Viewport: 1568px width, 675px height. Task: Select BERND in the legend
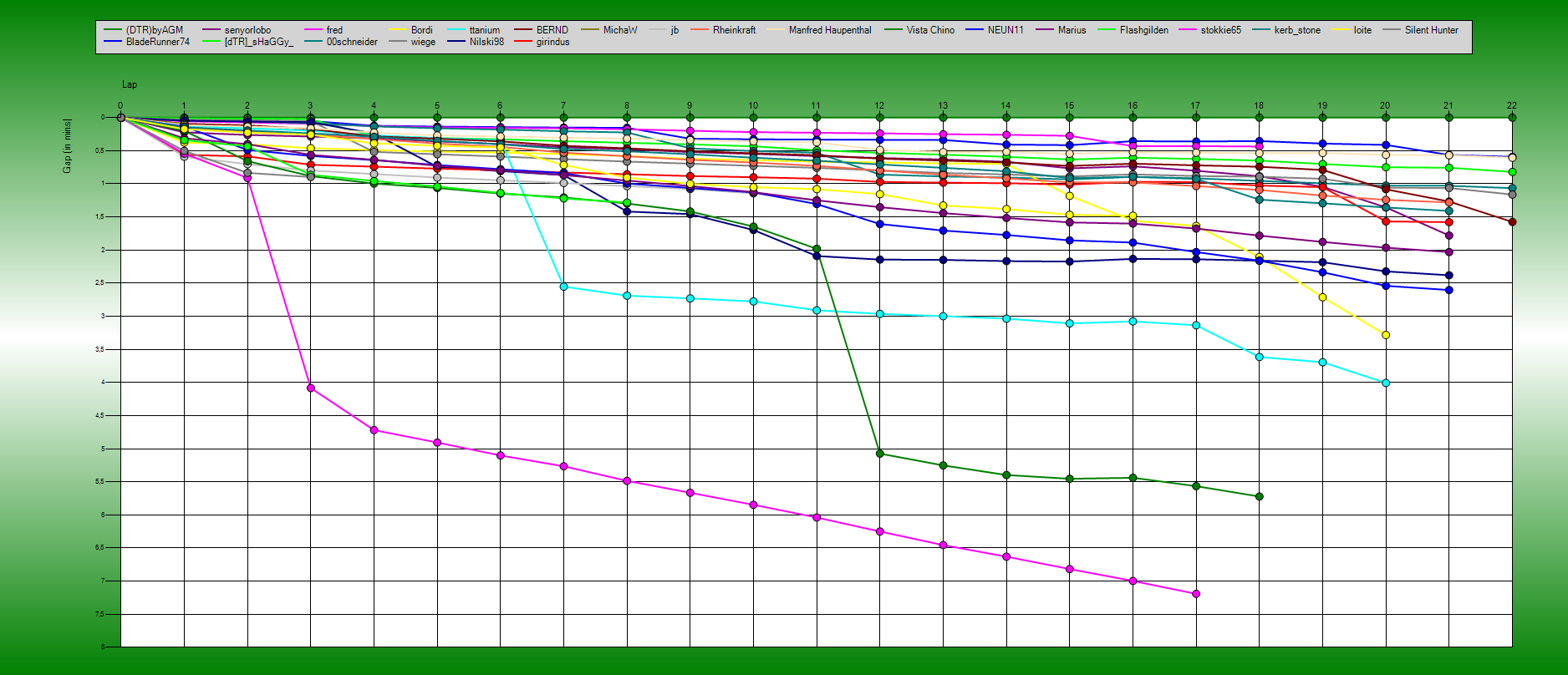coord(541,30)
